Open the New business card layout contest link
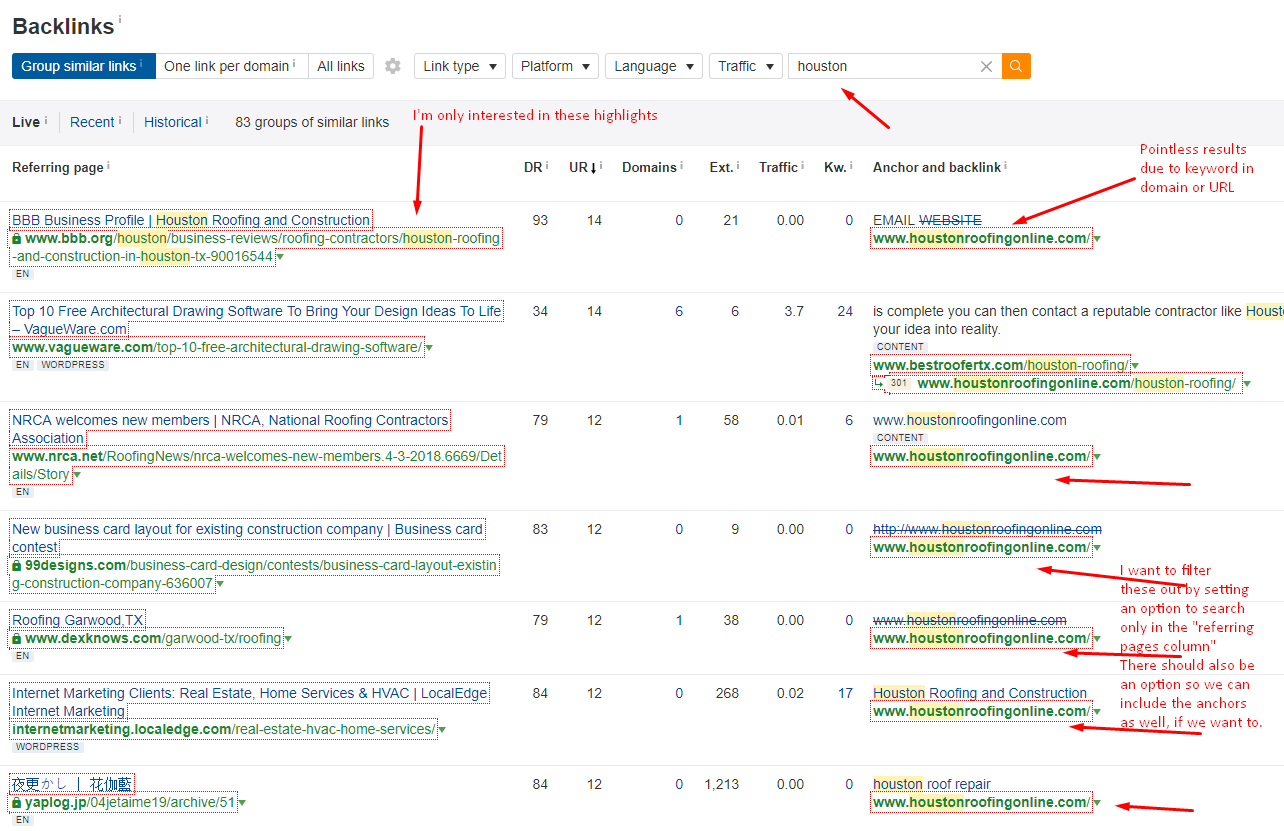Screen dimensions: 1284x831 pos(248,538)
